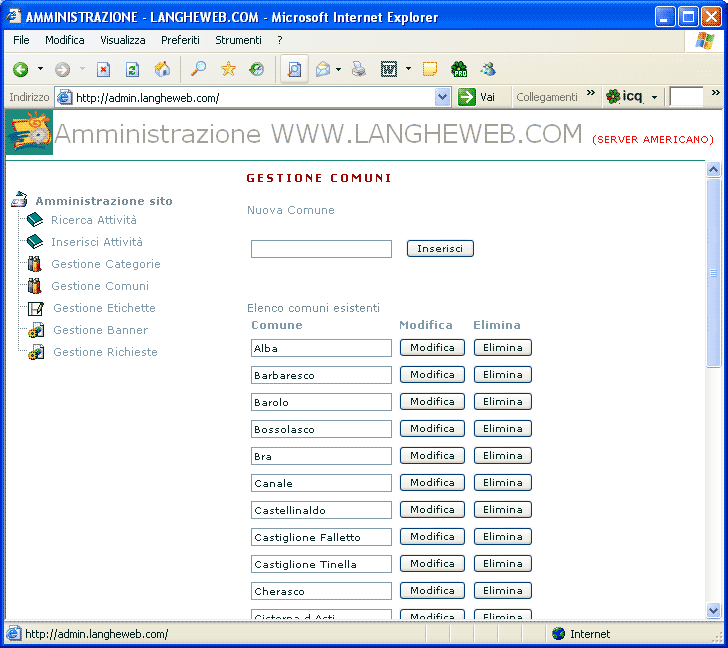Open the Modifica menu in the menu bar

(x=65, y=40)
